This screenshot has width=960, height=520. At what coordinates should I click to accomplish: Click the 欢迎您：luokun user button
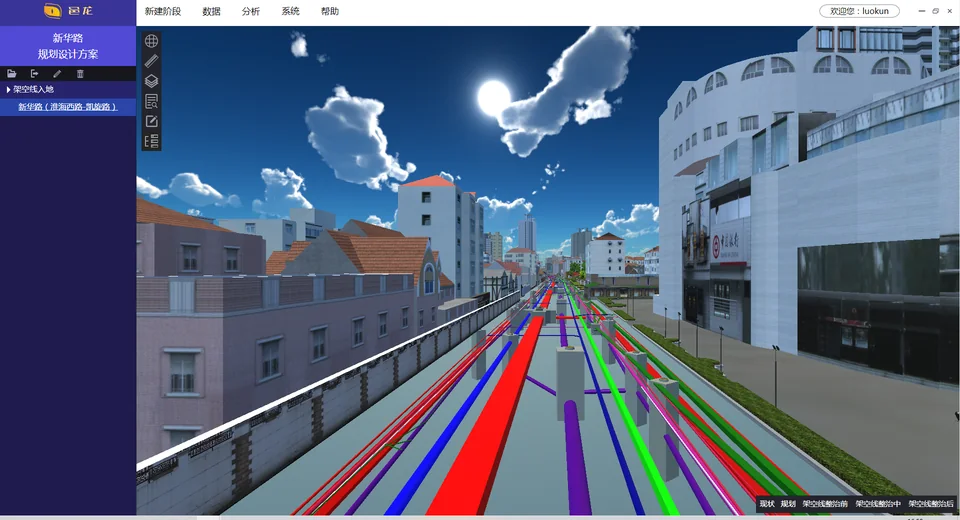tap(860, 11)
